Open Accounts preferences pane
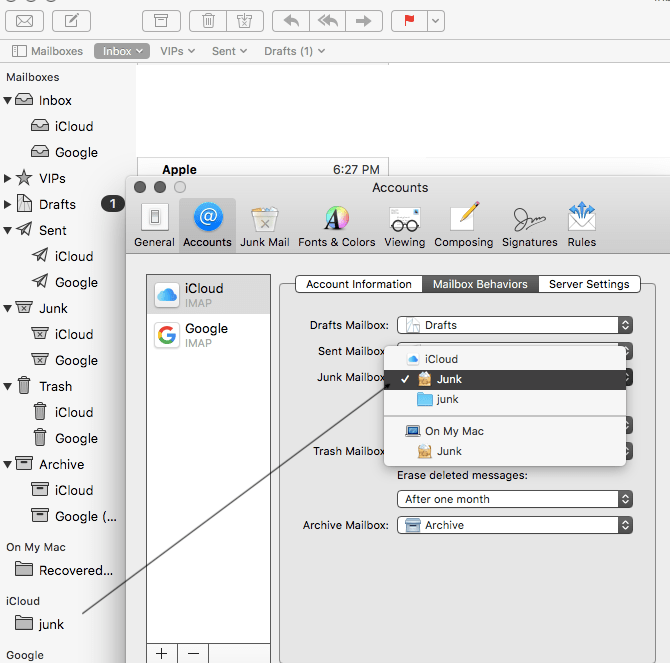This screenshot has width=670, height=663. pyautogui.click(x=207, y=225)
